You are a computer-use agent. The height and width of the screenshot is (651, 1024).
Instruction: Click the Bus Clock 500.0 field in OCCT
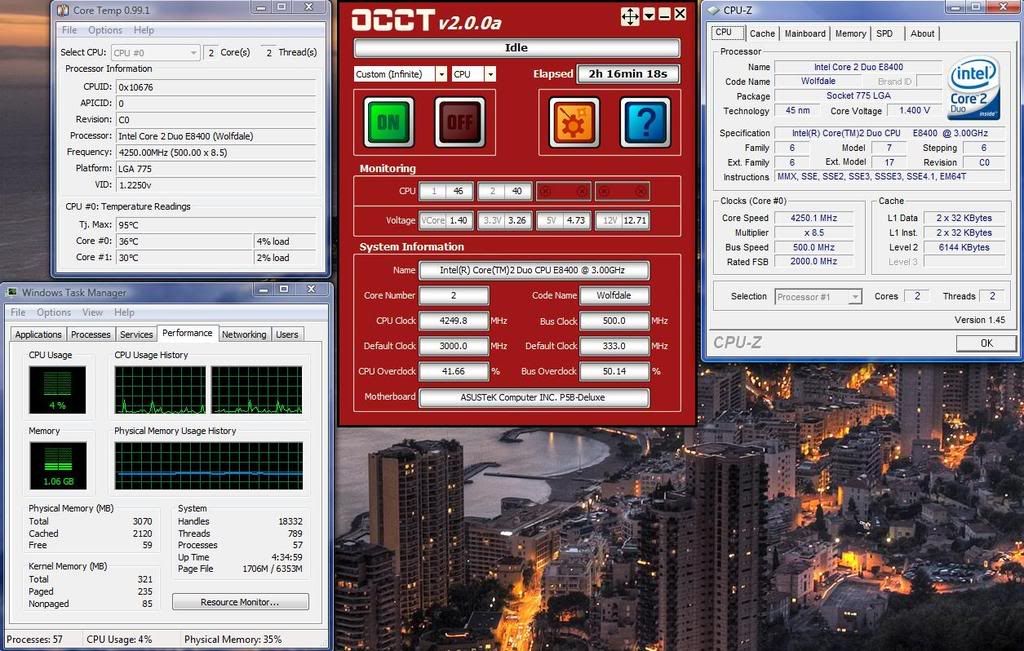pos(615,321)
